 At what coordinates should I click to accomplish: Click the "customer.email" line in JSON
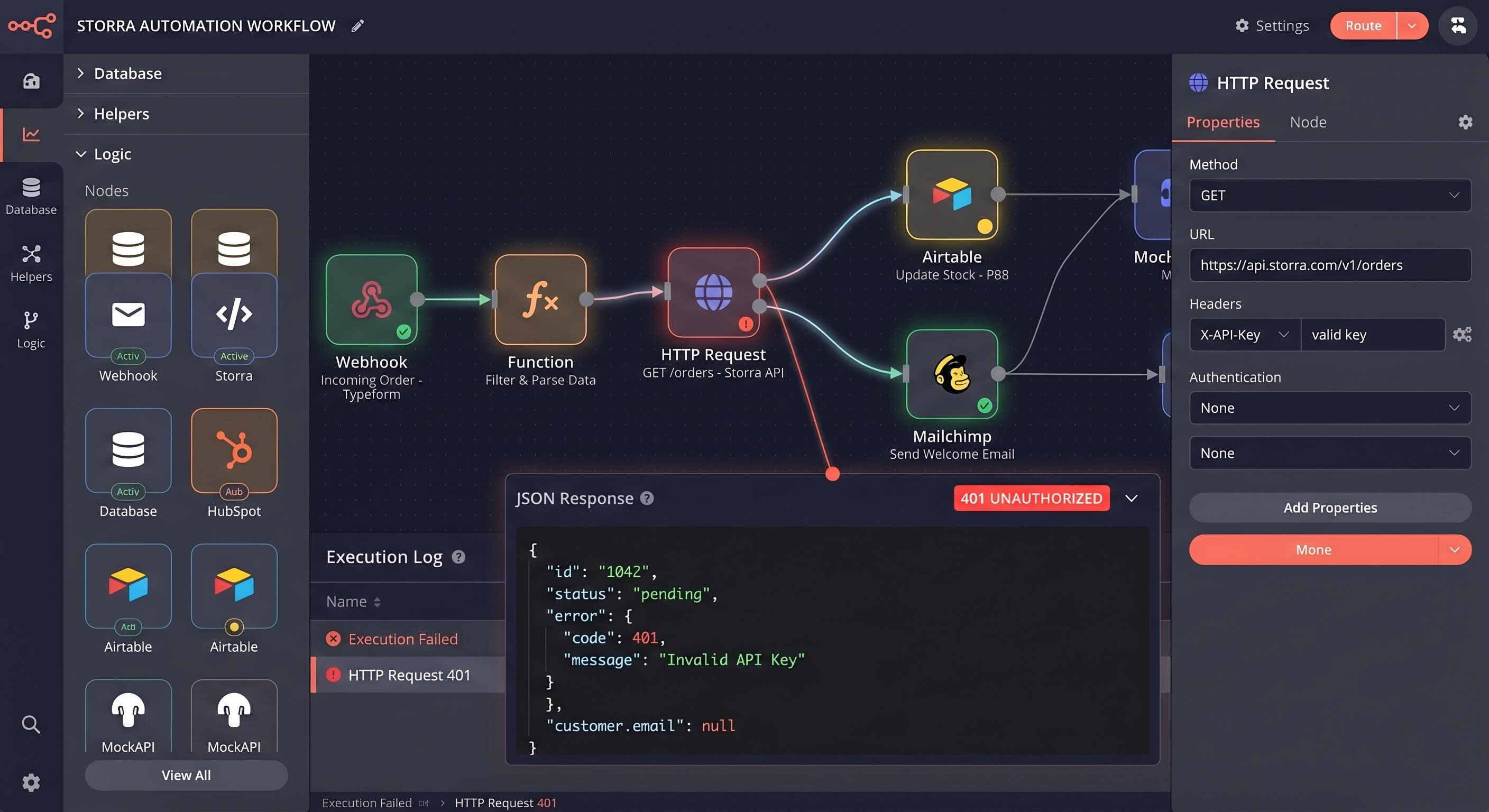[x=640, y=726]
